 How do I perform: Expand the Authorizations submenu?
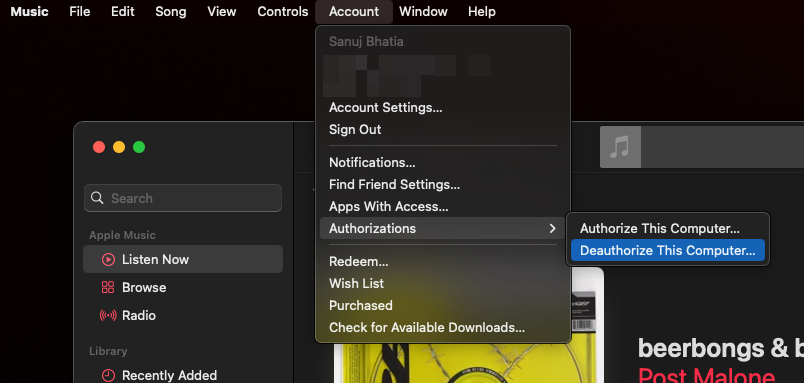coord(443,228)
